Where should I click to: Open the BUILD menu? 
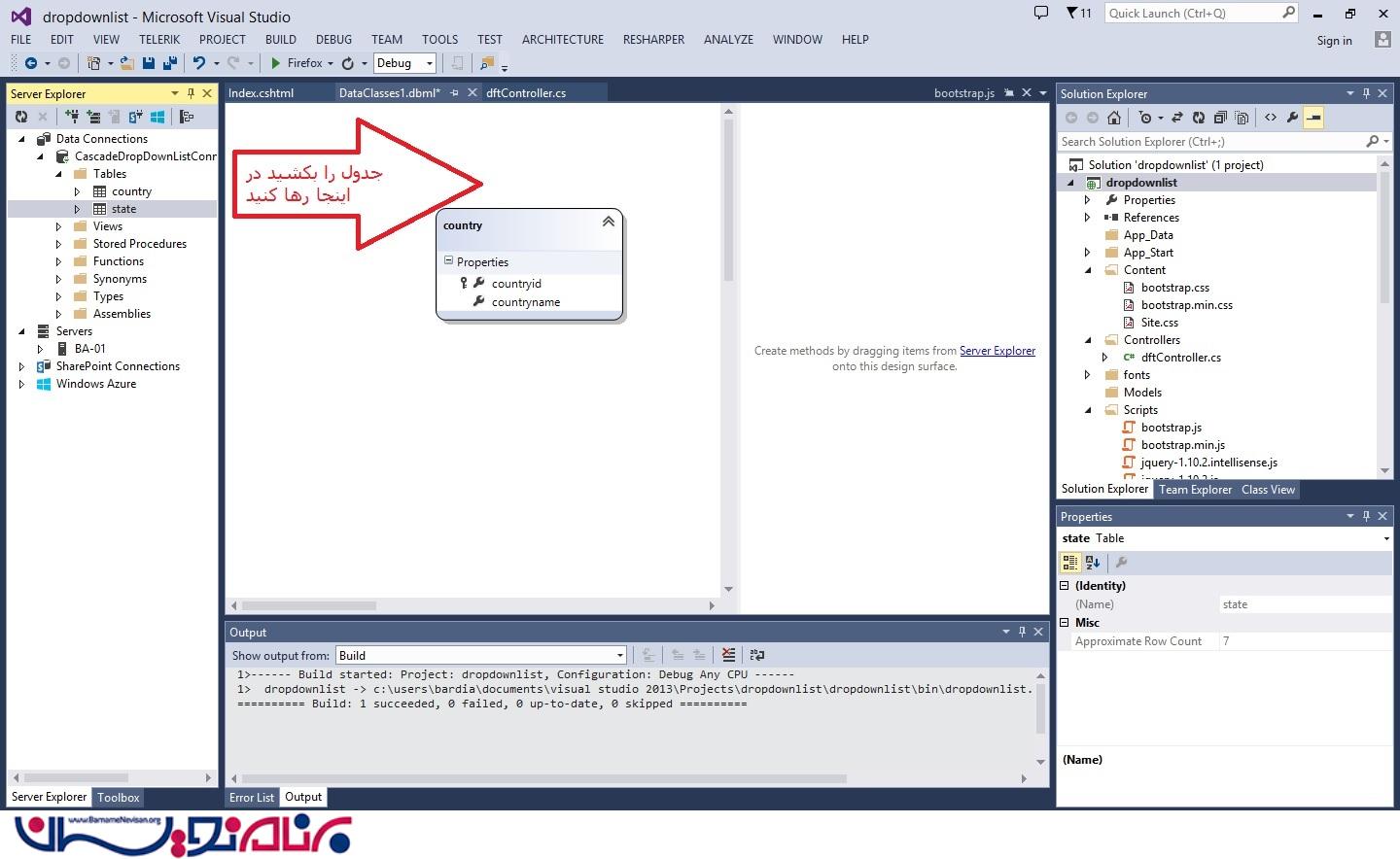(x=280, y=40)
